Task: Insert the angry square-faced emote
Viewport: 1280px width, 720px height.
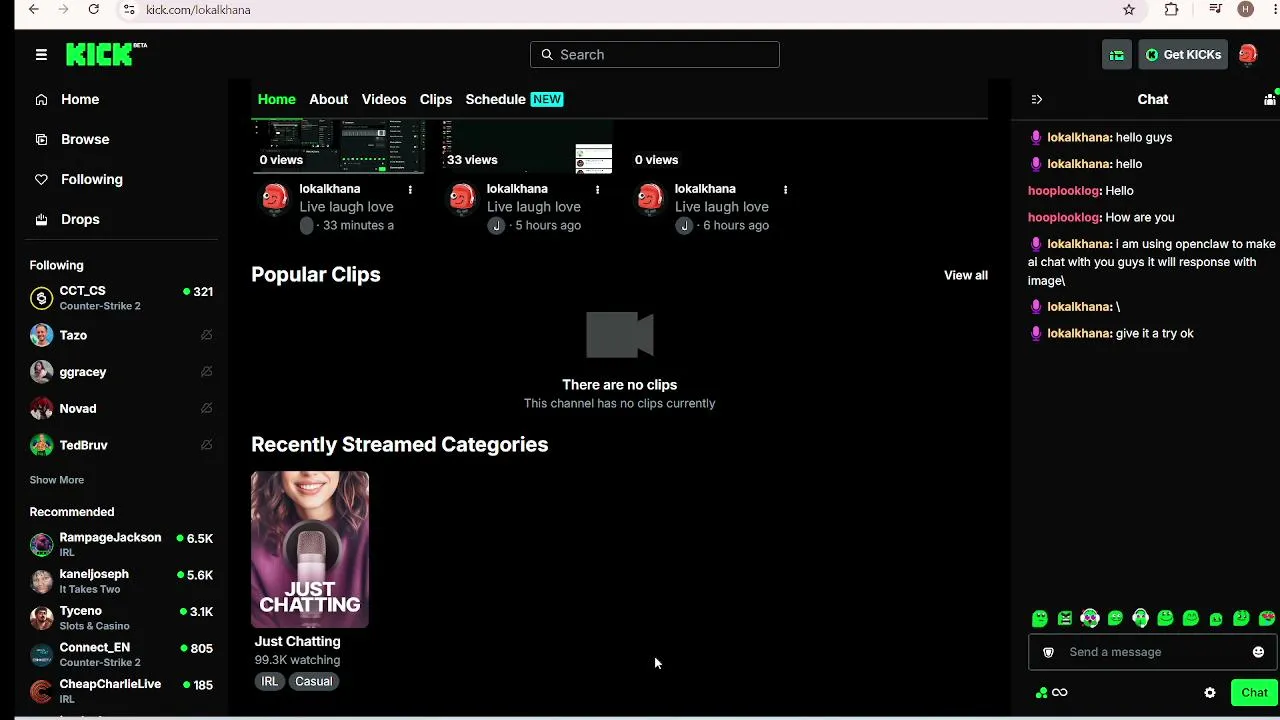Action: pos(1065,619)
